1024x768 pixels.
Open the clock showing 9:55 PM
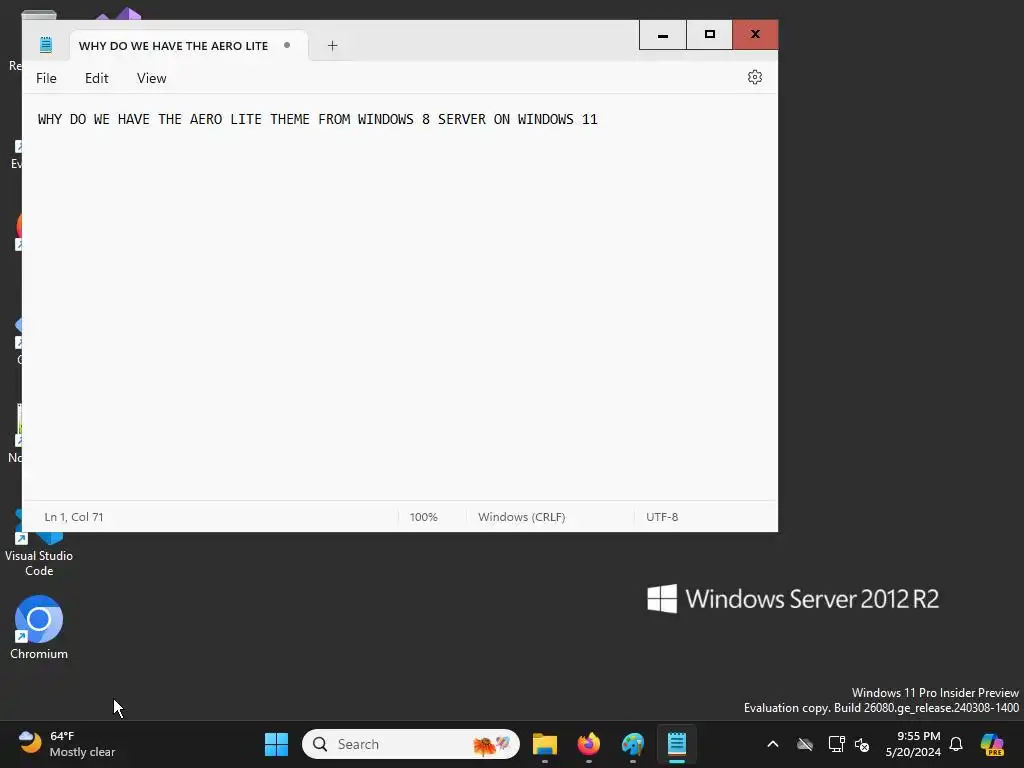[913, 744]
